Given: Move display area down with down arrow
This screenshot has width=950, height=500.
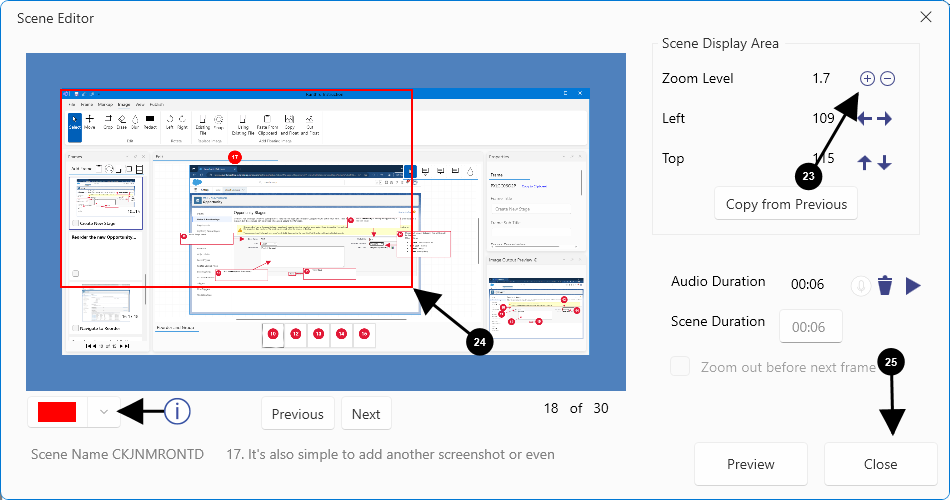Looking at the screenshot, I should pos(884,162).
